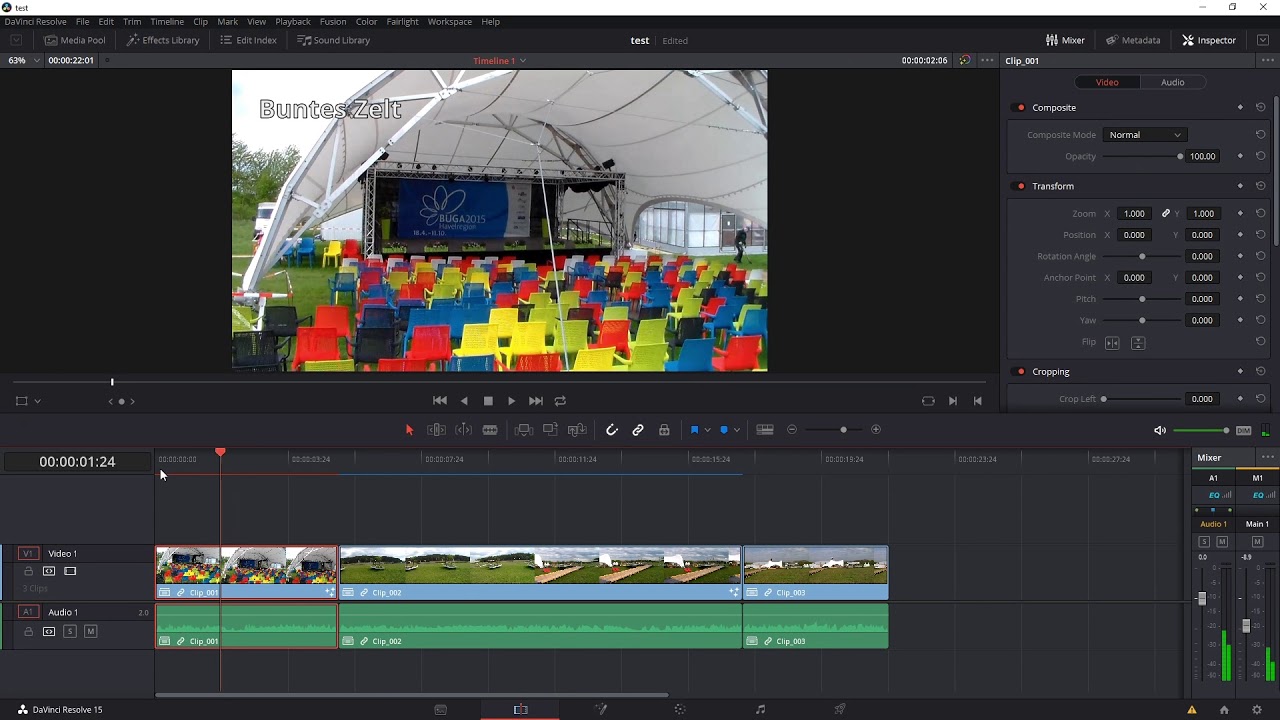Open the Playback menu
This screenshot has width=1280, height=720.
pos(293,22)
